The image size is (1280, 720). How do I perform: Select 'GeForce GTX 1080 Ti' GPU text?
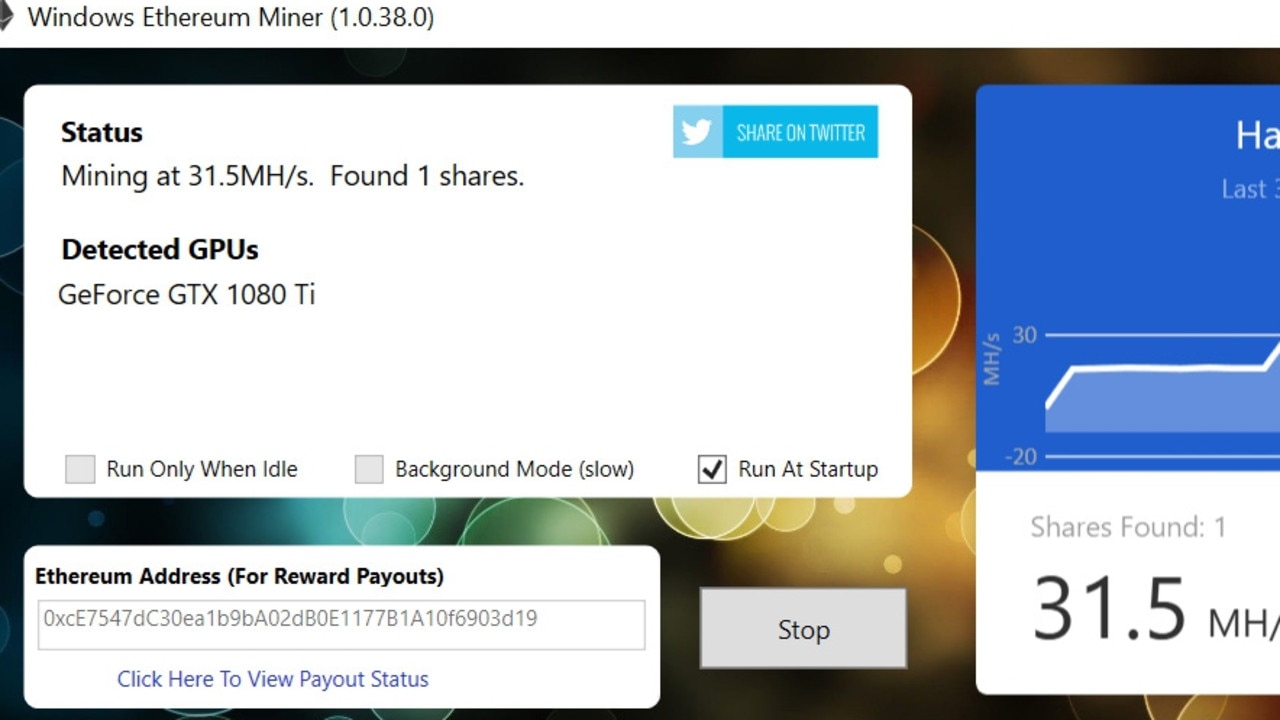(187, 295)
